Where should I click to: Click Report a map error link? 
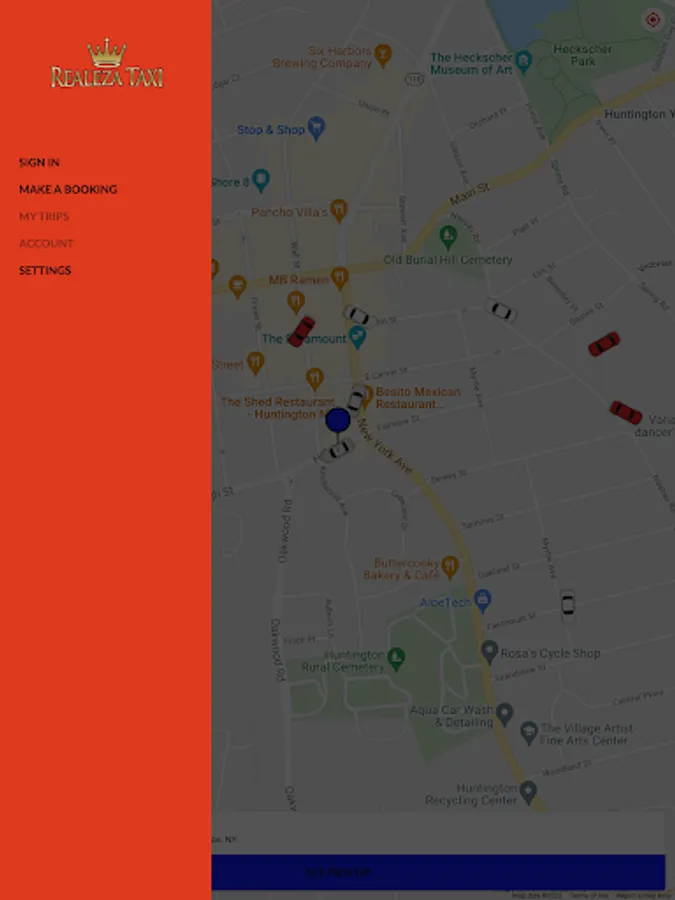(x=642, y=896)
